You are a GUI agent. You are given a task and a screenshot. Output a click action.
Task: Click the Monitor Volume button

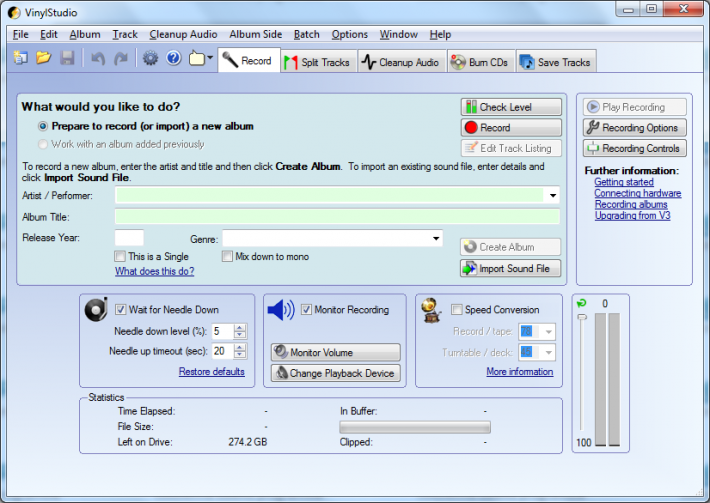pos(336,352)
